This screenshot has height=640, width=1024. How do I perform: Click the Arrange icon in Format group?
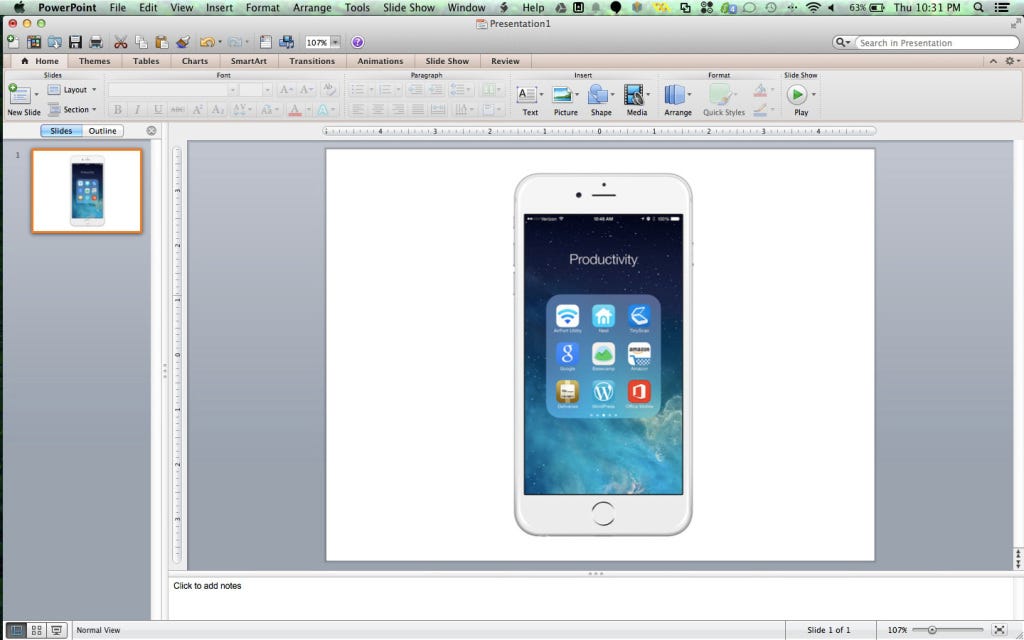pos(674,95)
